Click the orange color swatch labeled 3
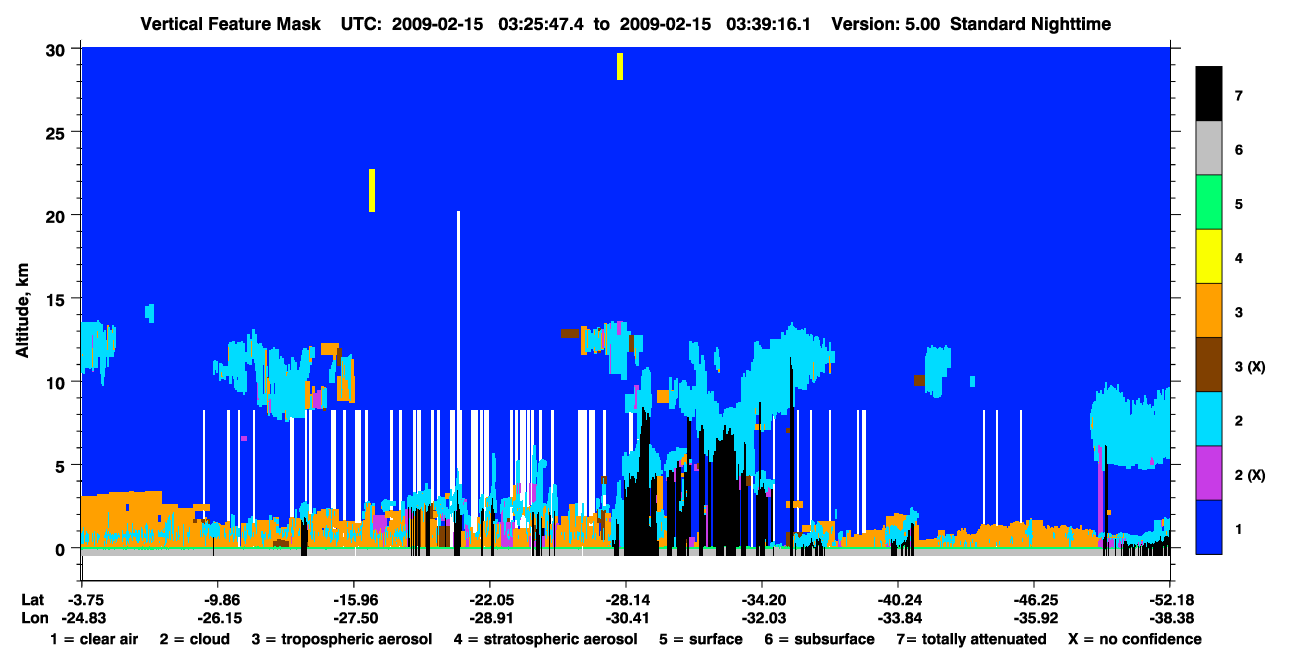Image resolution: width=1300 pixels, height=667 pixels. pos(1209,311)
